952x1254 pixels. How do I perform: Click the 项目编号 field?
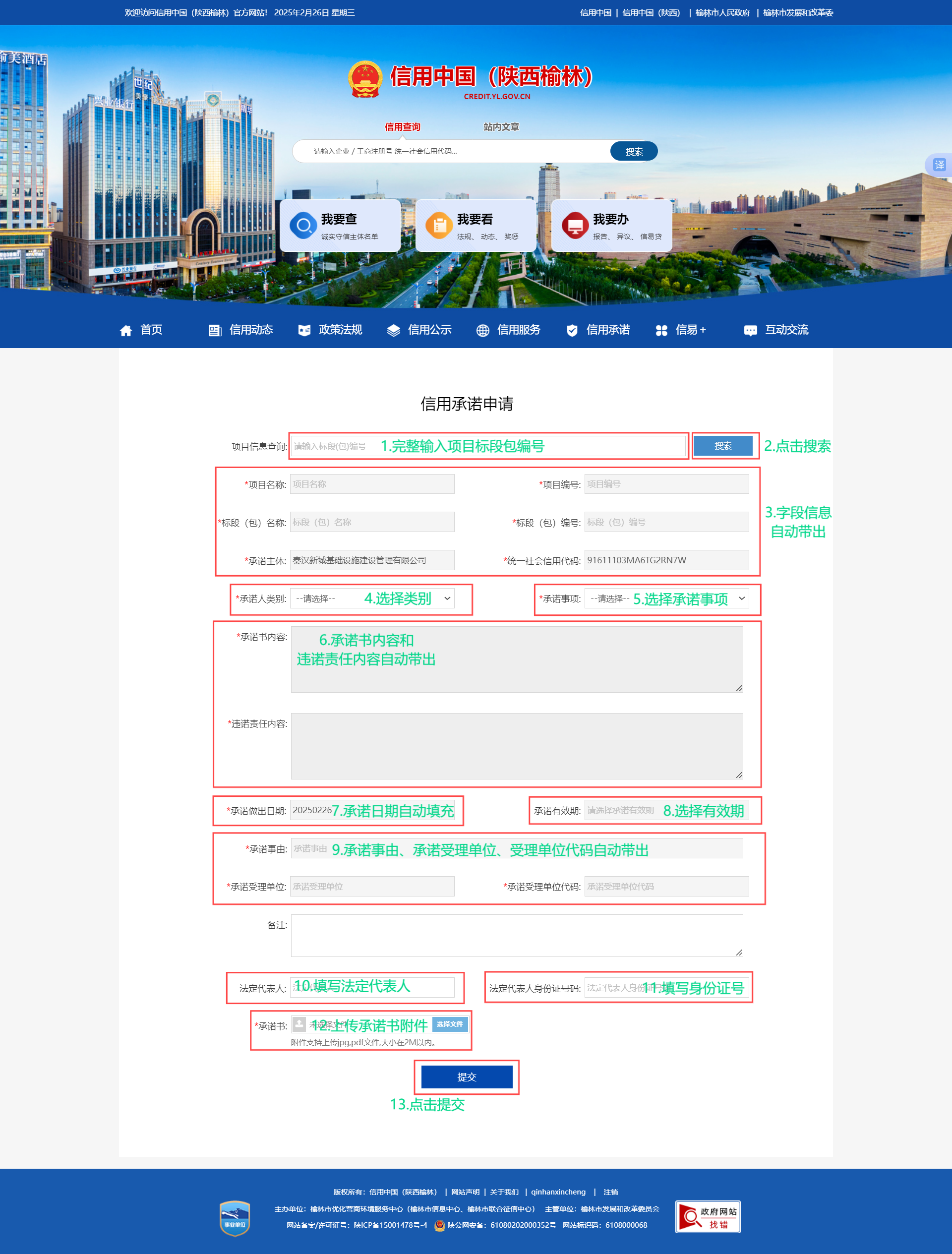666,484
